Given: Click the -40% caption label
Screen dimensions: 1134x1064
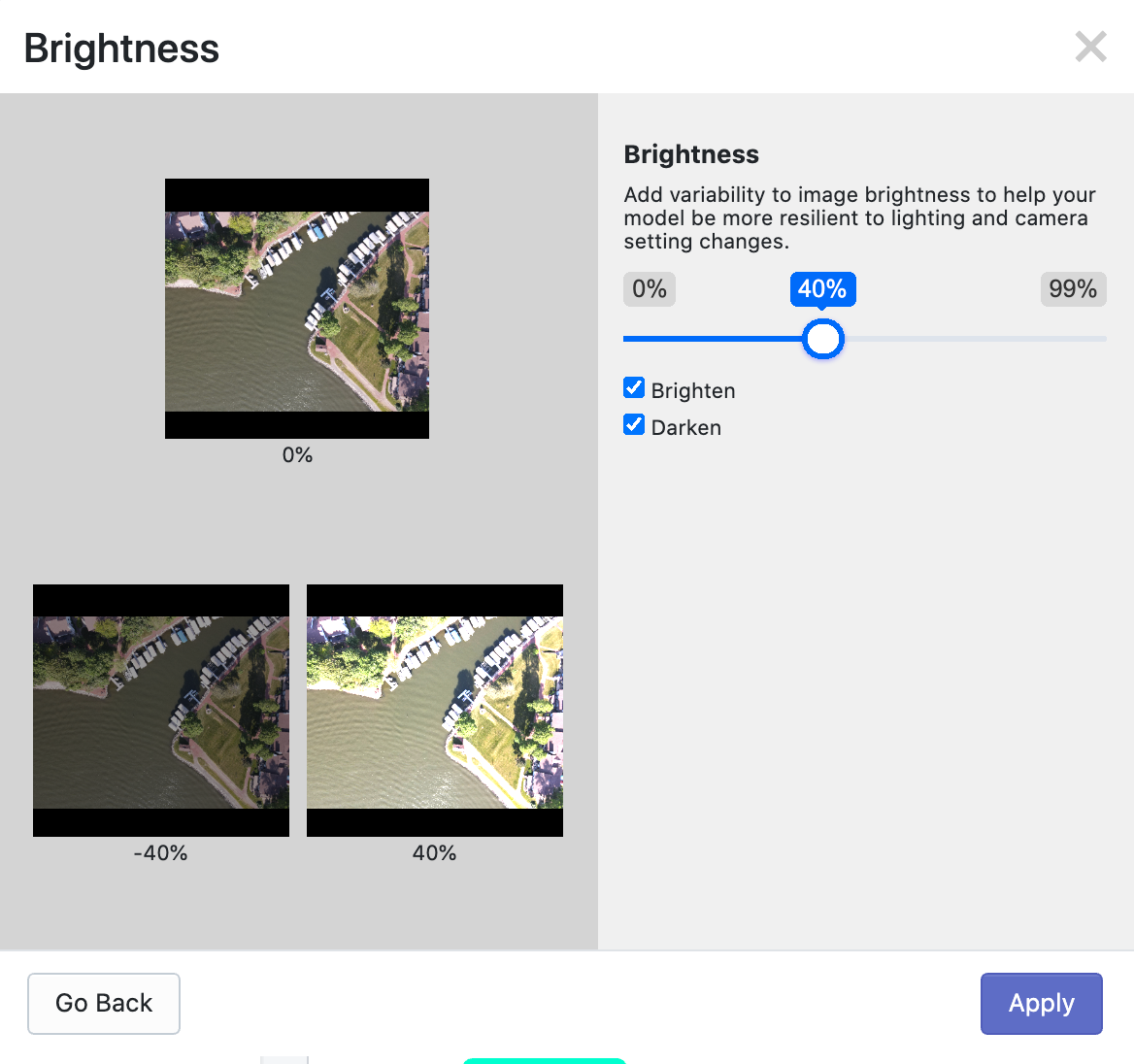Looking at the screenshot, I should (x=160, y=852).
